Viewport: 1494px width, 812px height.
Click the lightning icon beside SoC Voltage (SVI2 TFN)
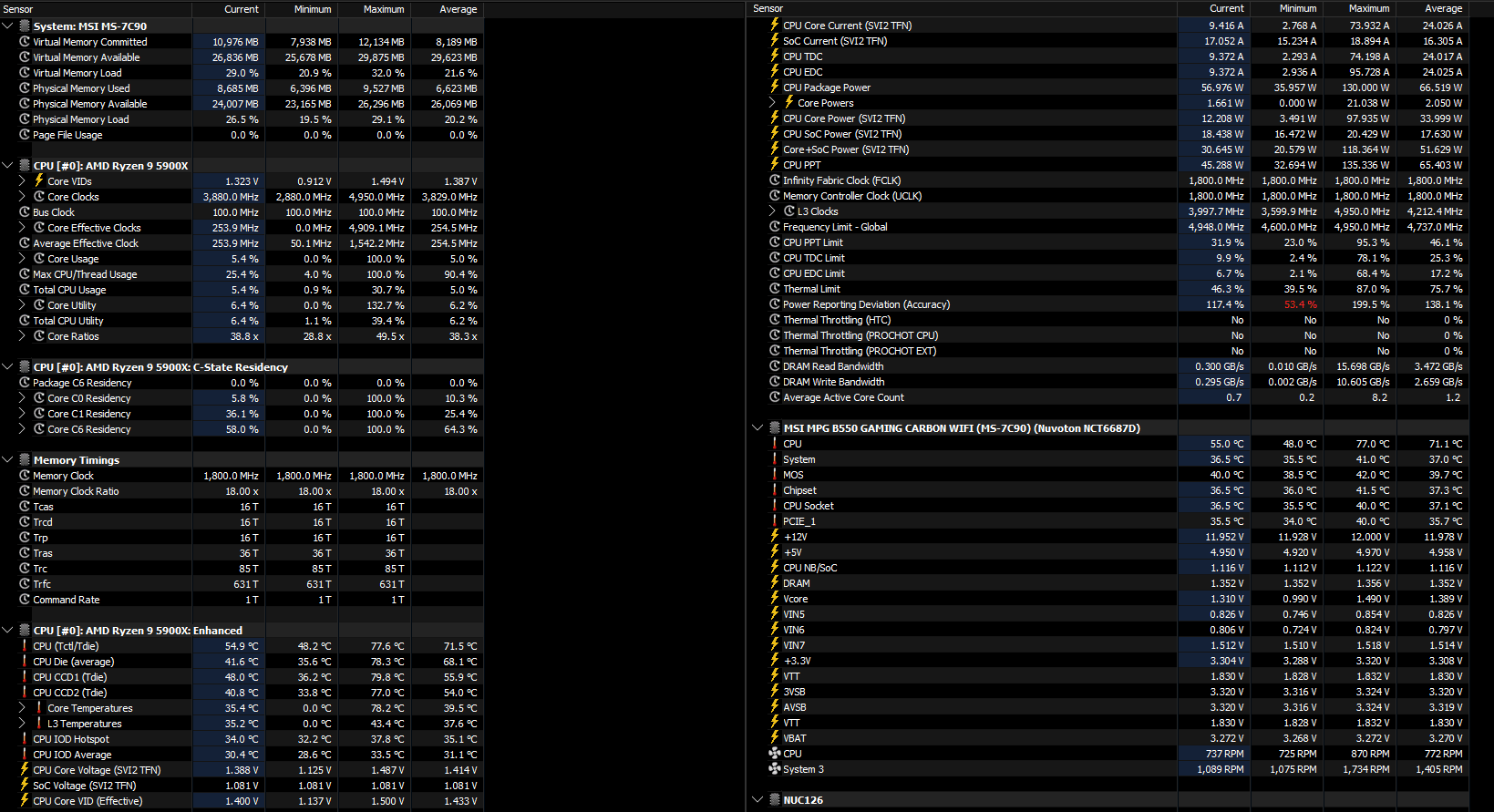tap(25, 786)
